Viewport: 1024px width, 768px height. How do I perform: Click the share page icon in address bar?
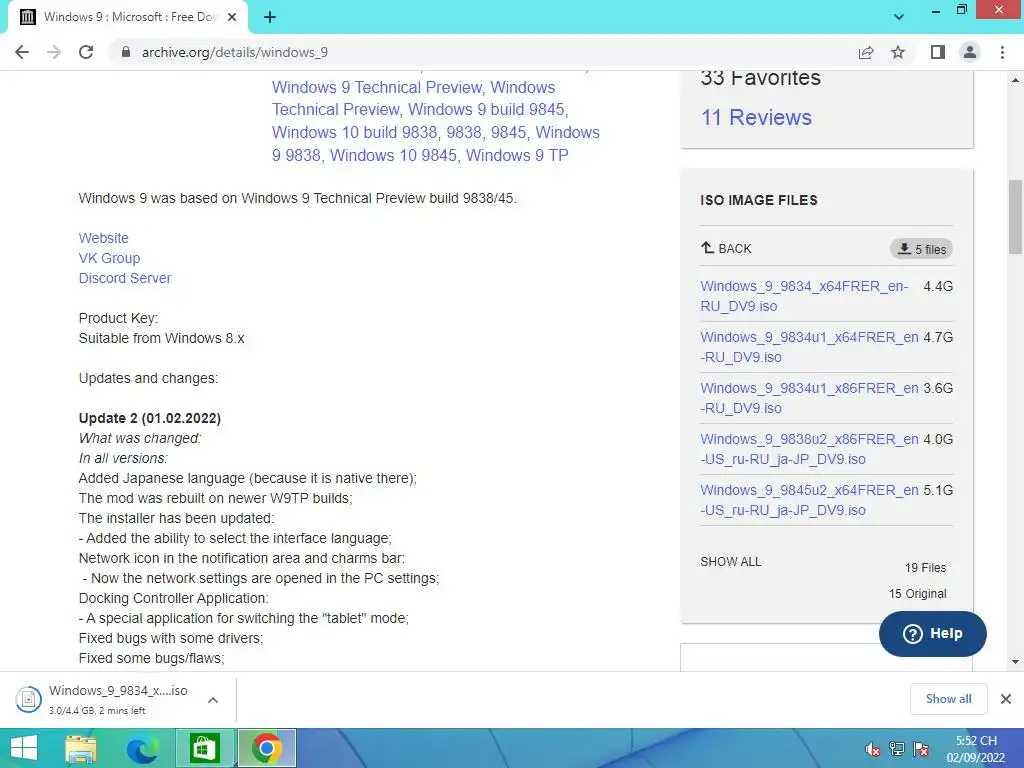coord(866,52)
